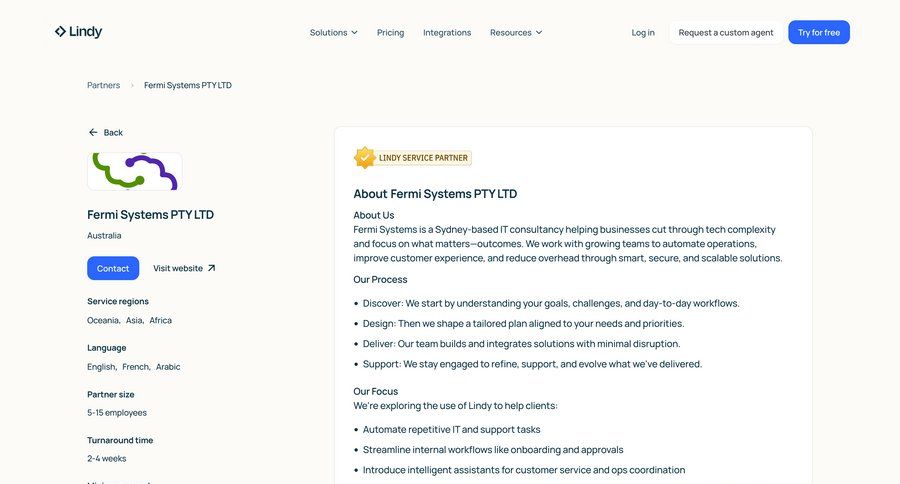Open the Visit website link
900x484 pixels.
[x=184, y=268]
